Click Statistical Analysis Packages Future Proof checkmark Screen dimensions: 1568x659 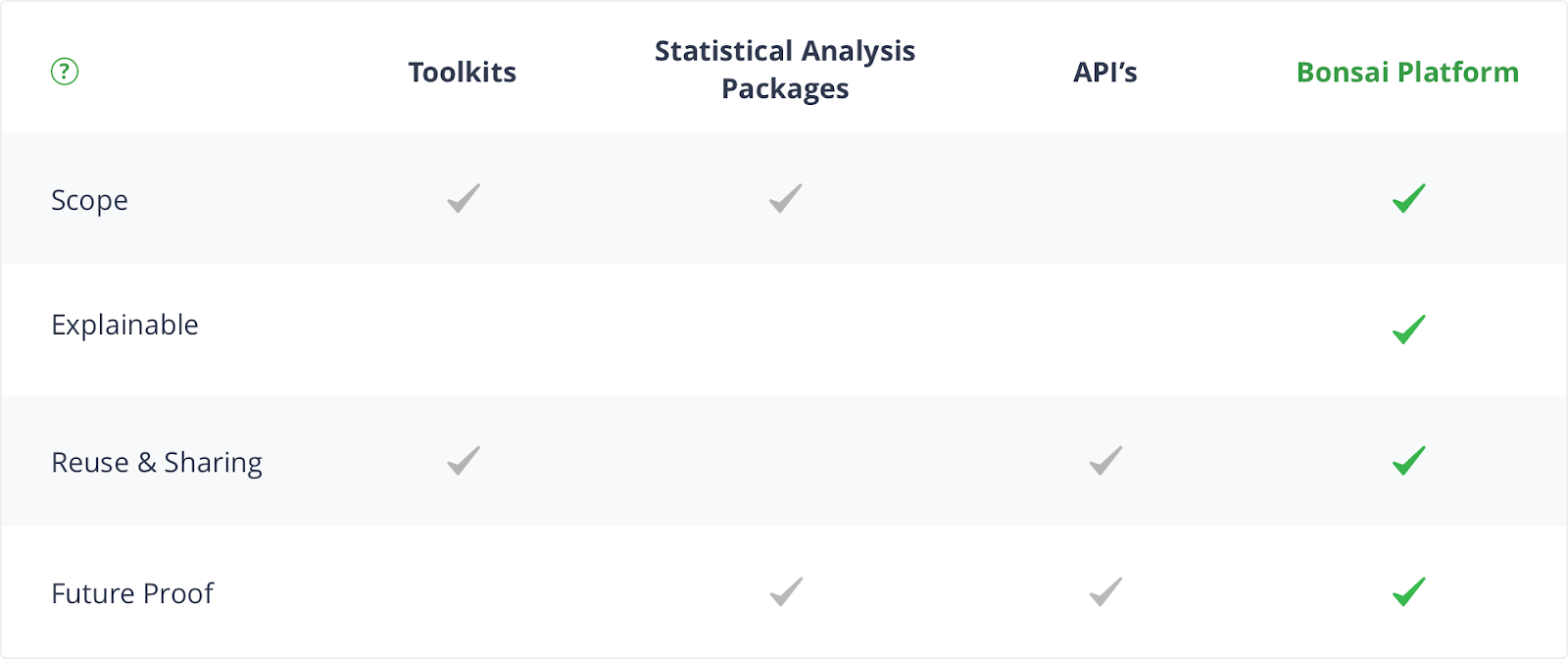[x=785, y=591]
